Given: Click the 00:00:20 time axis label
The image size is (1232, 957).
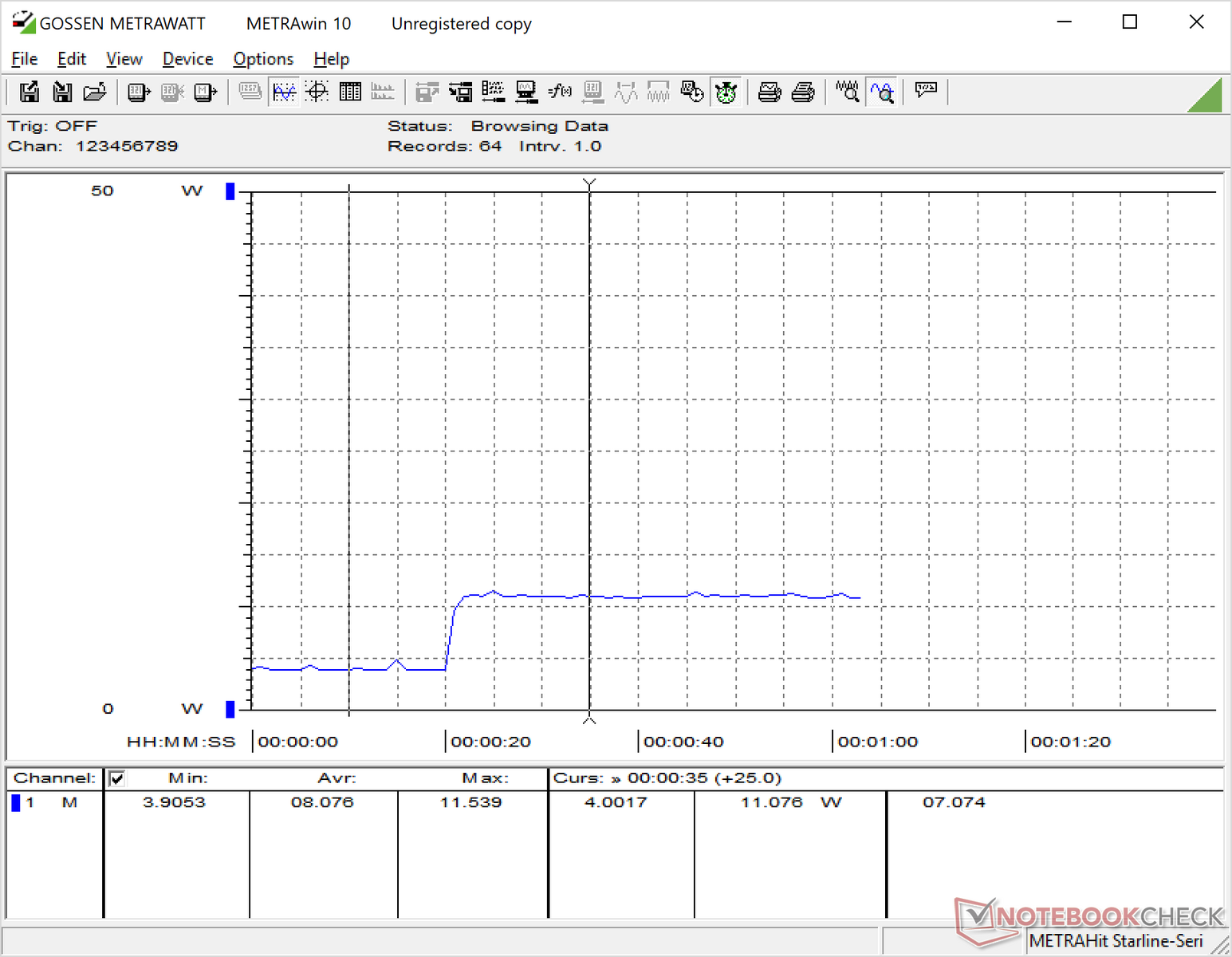Looking at the screenshot, I should coord(491,742).
